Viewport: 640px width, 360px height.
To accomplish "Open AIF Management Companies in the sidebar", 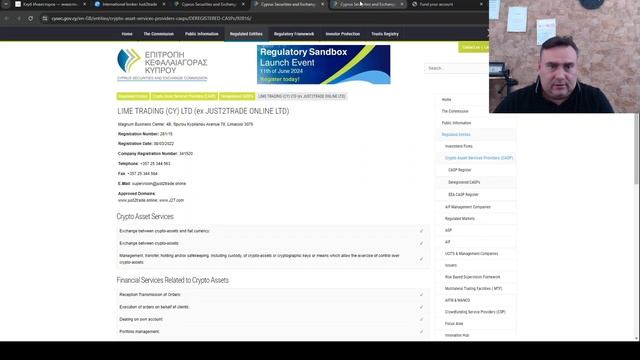I will [x=468, y=207].
